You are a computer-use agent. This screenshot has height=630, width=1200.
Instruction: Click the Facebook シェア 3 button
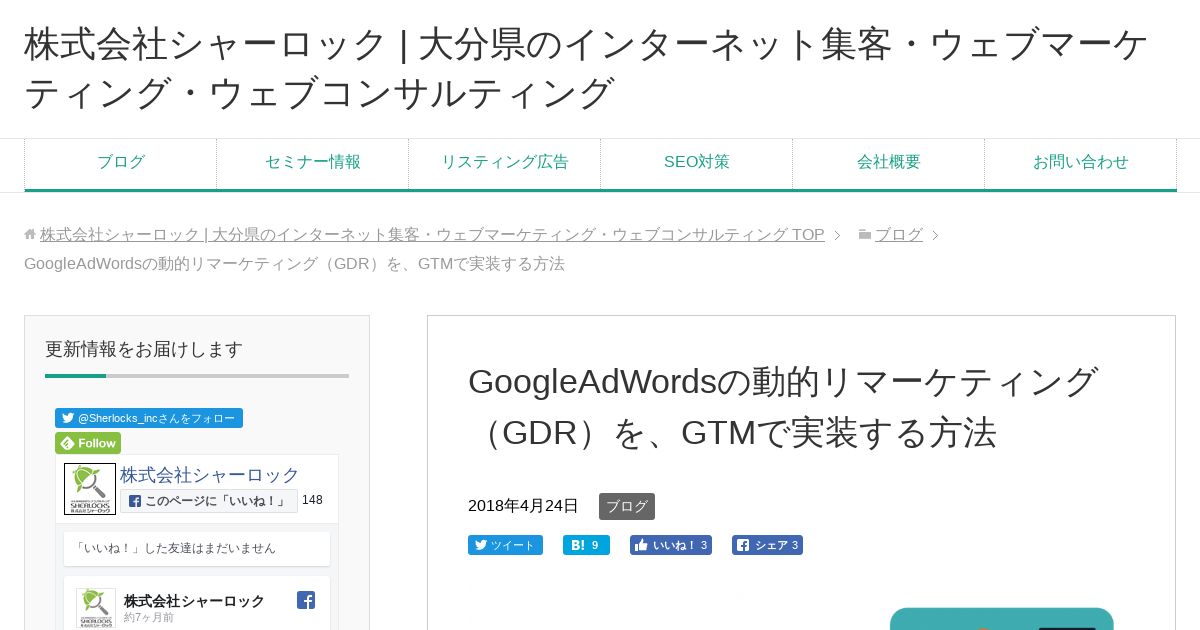click(x=767, y=545)
